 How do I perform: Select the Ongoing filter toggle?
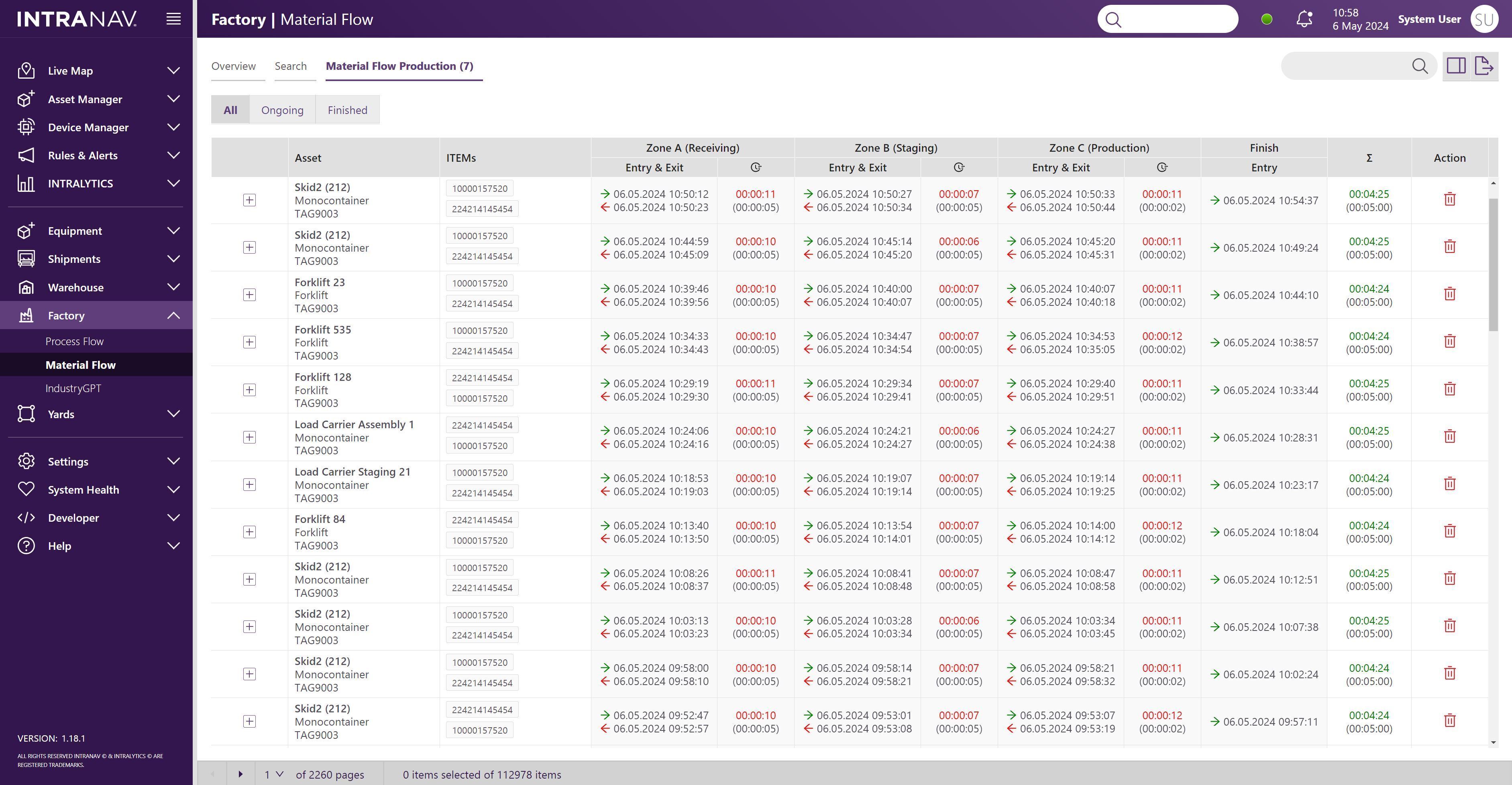coord(282,110)
